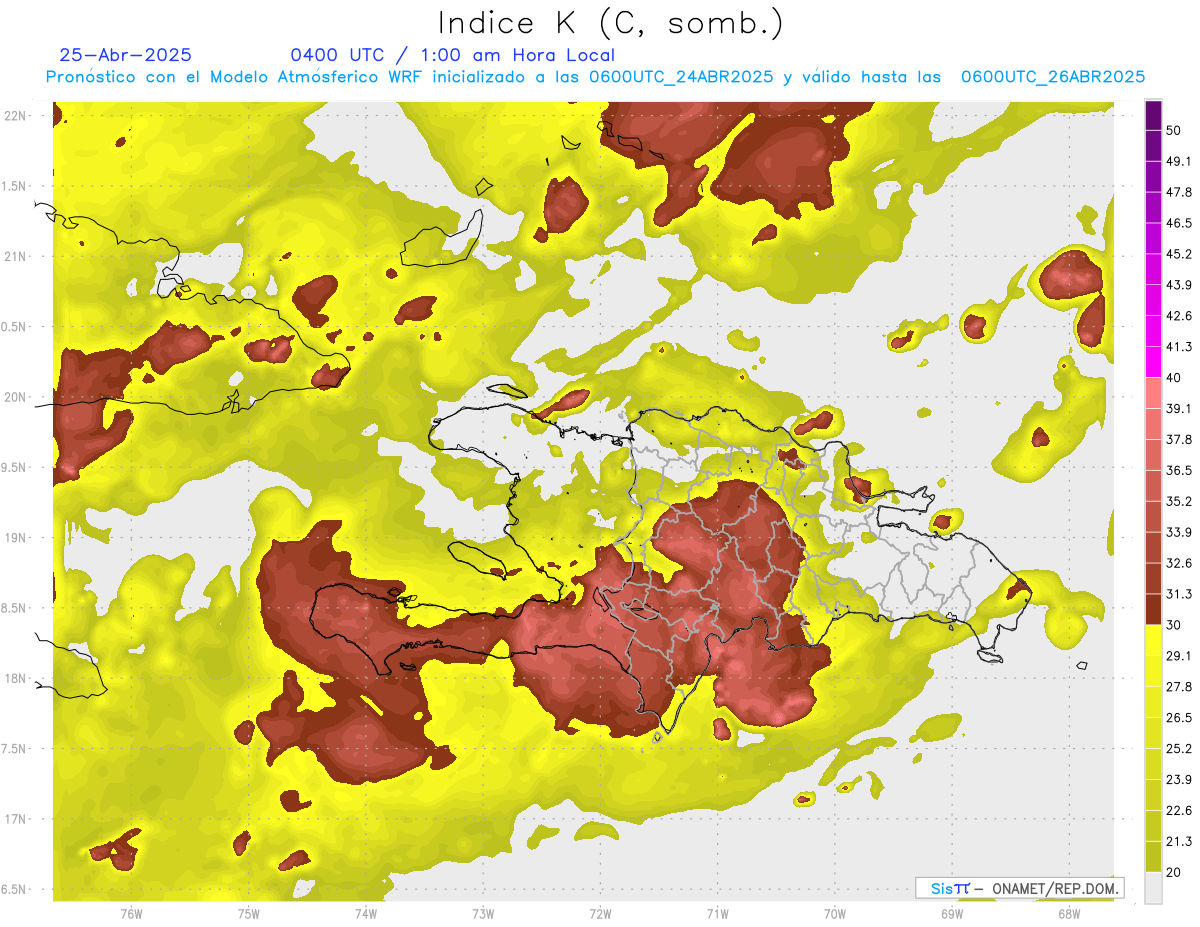Click the colorbar value '25.2'
Screen dimensions: 1200x927
(1179, 749)
